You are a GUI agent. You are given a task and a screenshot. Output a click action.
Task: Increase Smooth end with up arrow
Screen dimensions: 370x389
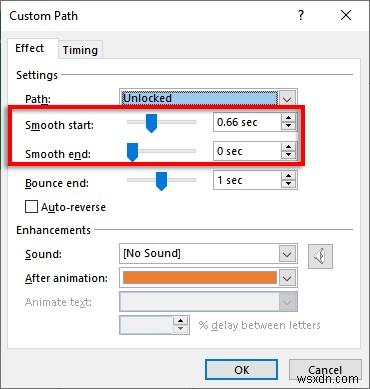pos(288,147)
